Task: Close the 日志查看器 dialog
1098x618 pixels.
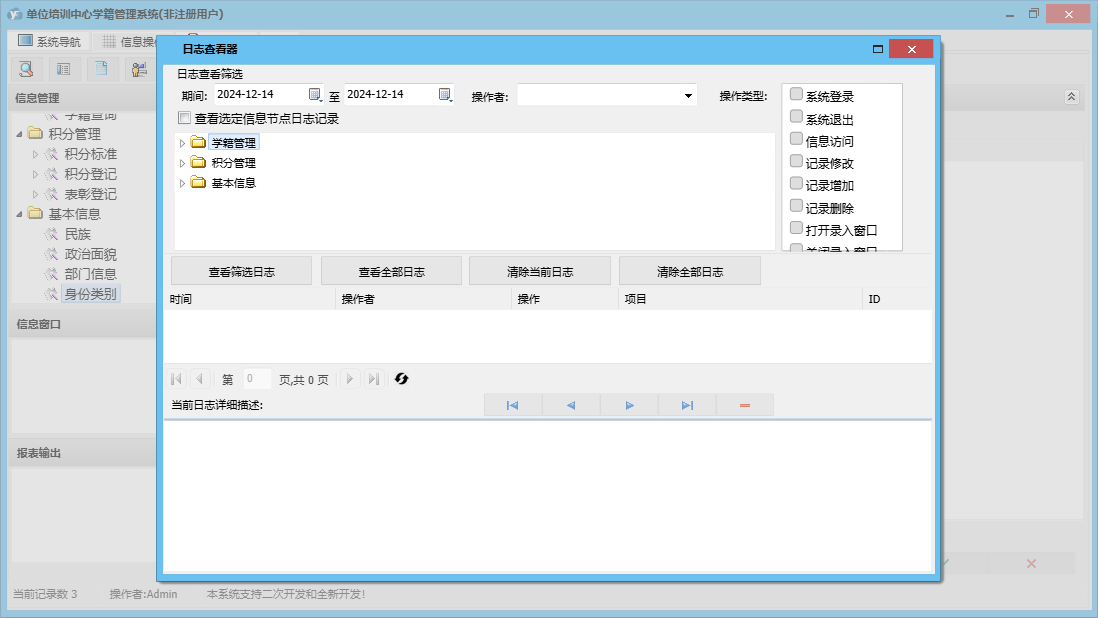Action: click(911, 49)
